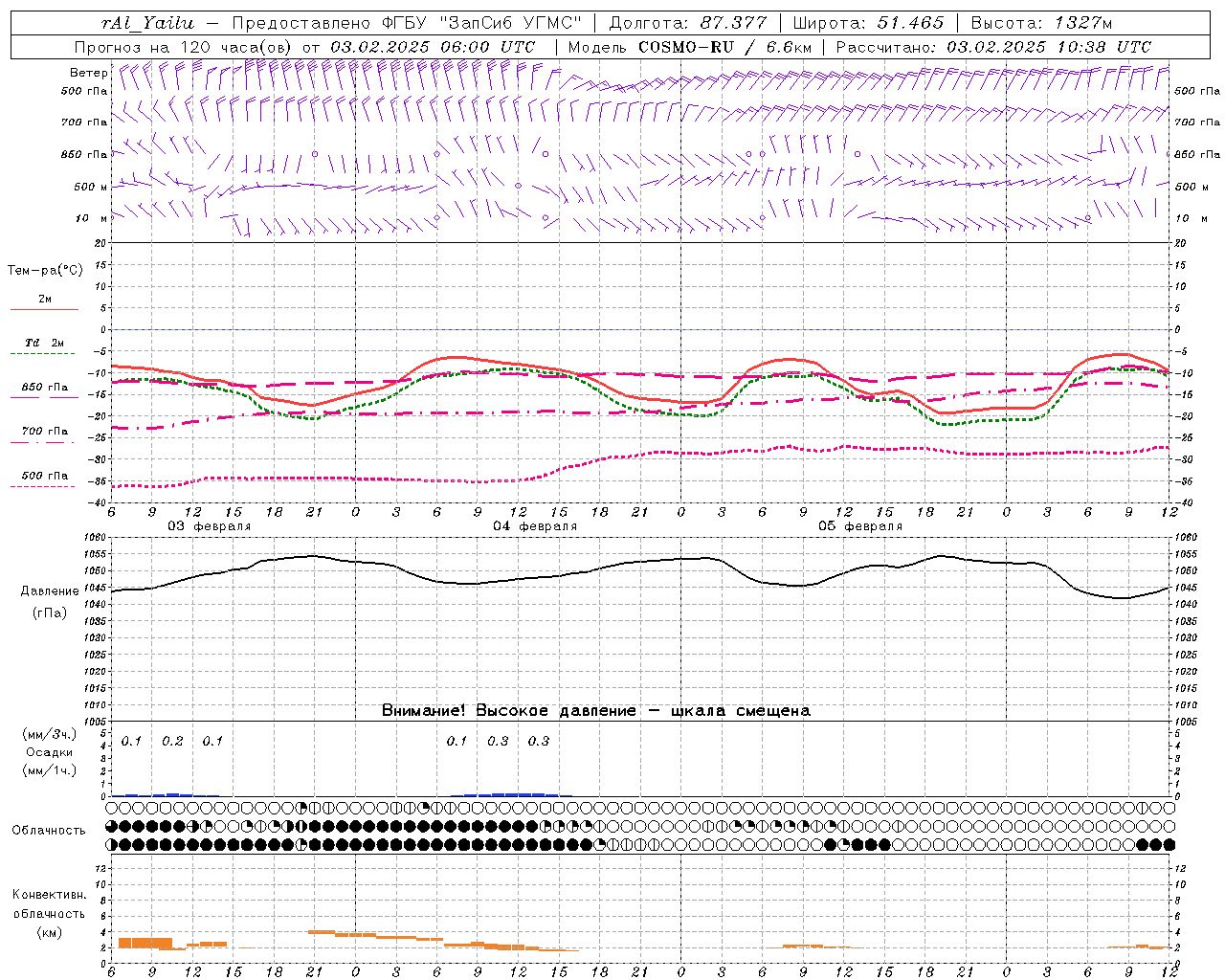Click the "(мм/3ч.)" precipitation unit label
1225x980 pixels.
(50, 735)
